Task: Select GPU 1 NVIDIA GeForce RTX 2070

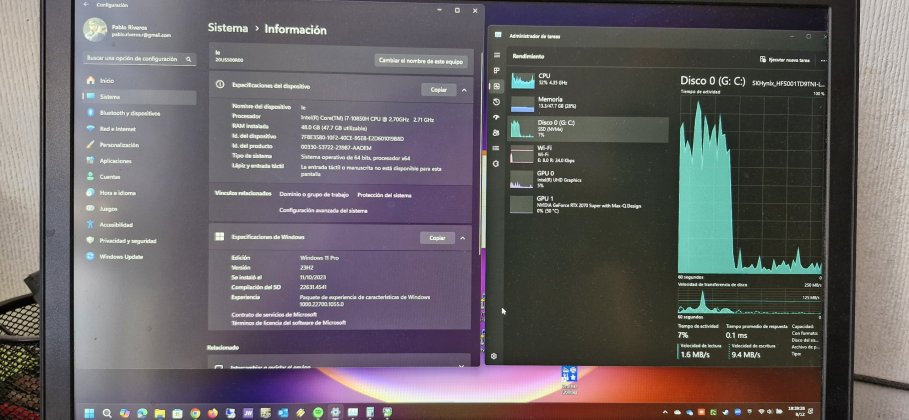Action: (x=588, y=204)
